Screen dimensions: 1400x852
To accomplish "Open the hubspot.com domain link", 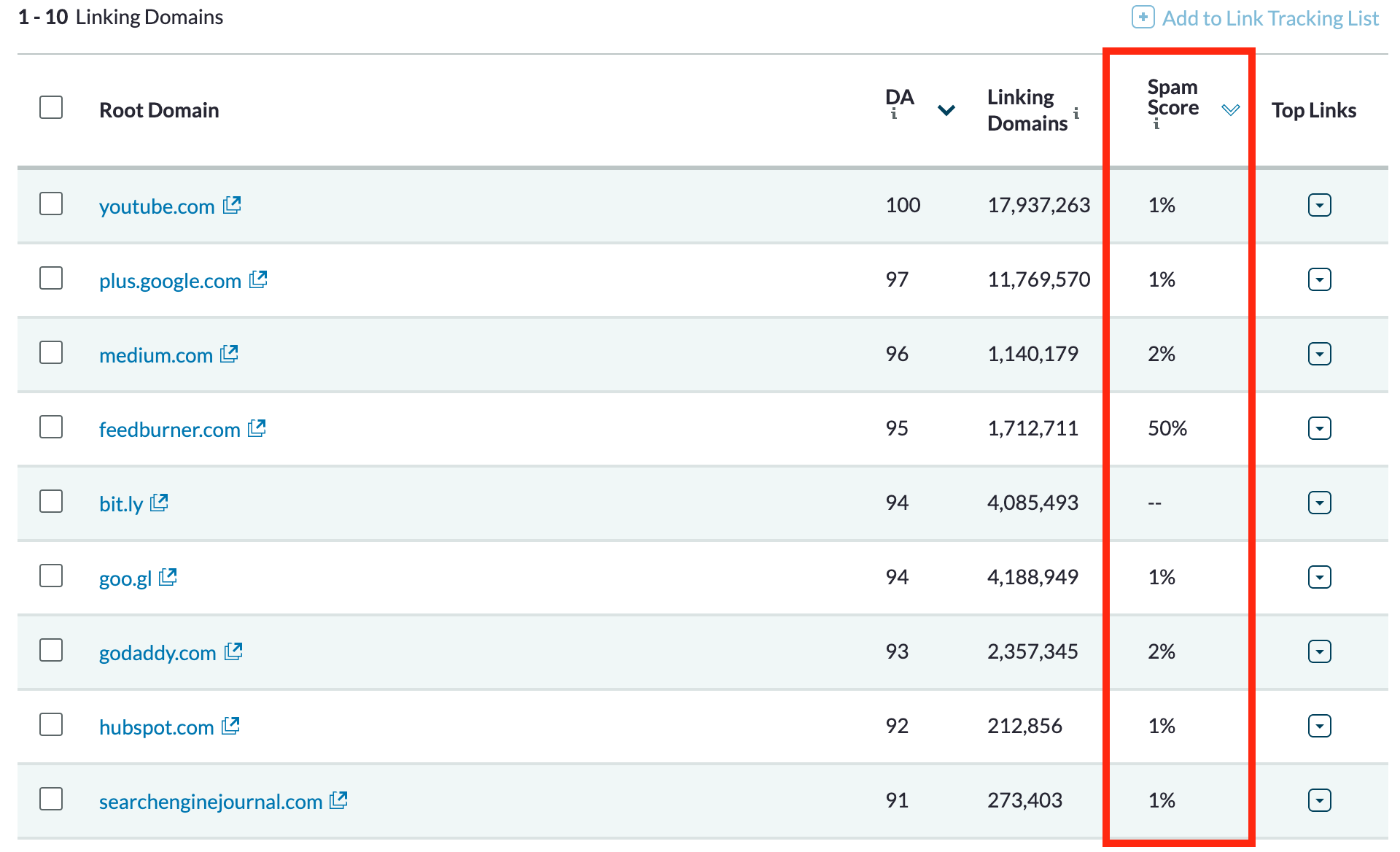I will 157,727.
